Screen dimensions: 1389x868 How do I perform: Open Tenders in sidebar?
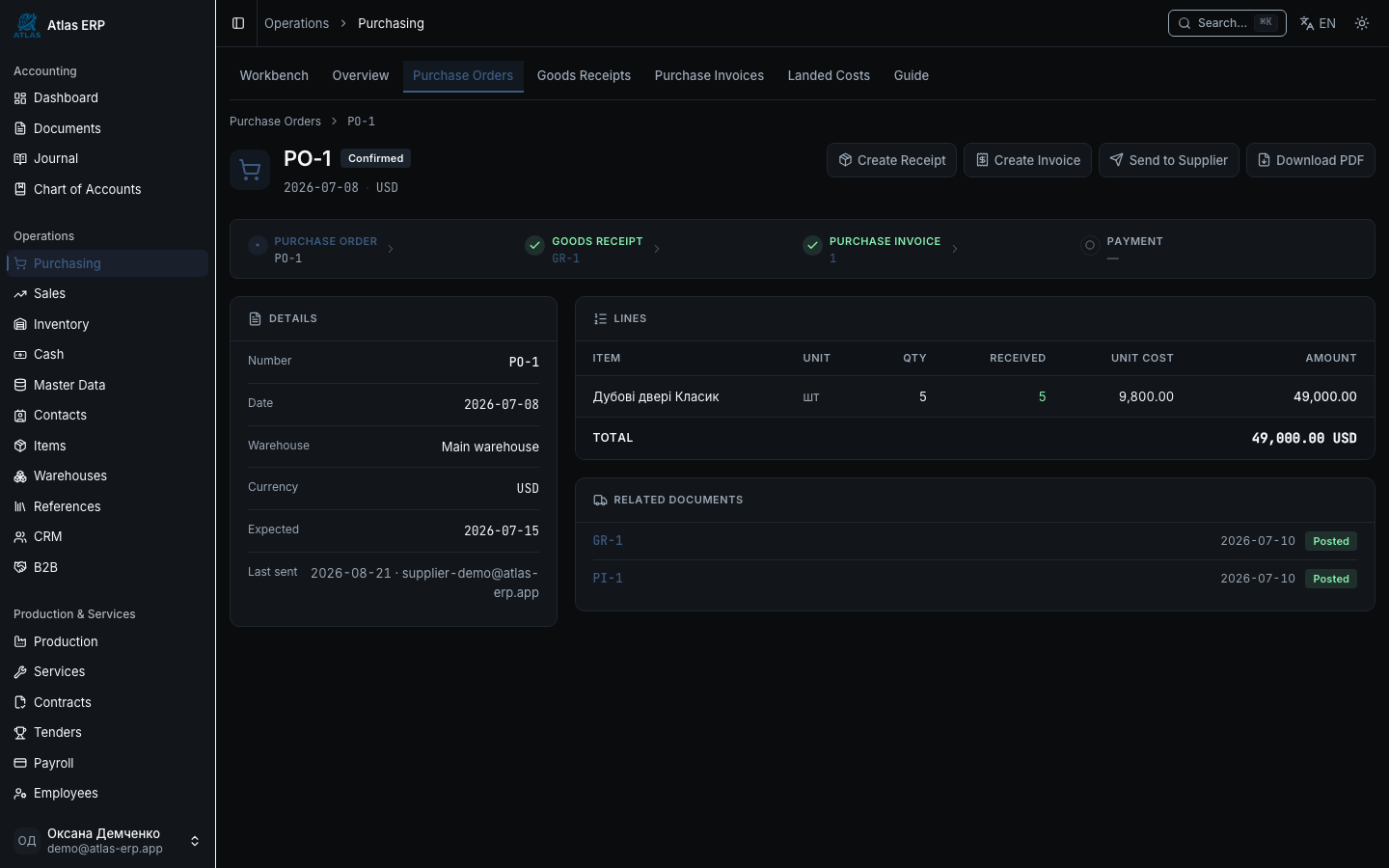coord(107,732)
